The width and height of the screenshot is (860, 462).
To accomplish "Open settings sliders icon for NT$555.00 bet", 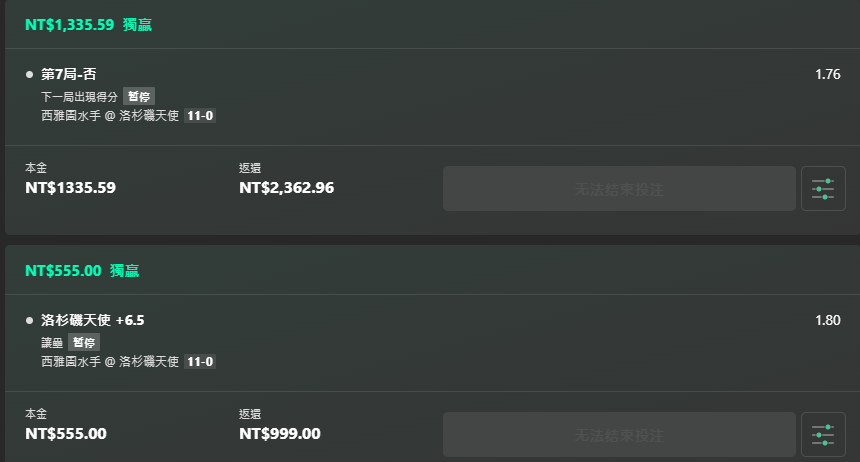I will pyautogui.click(x=823, y=435).
